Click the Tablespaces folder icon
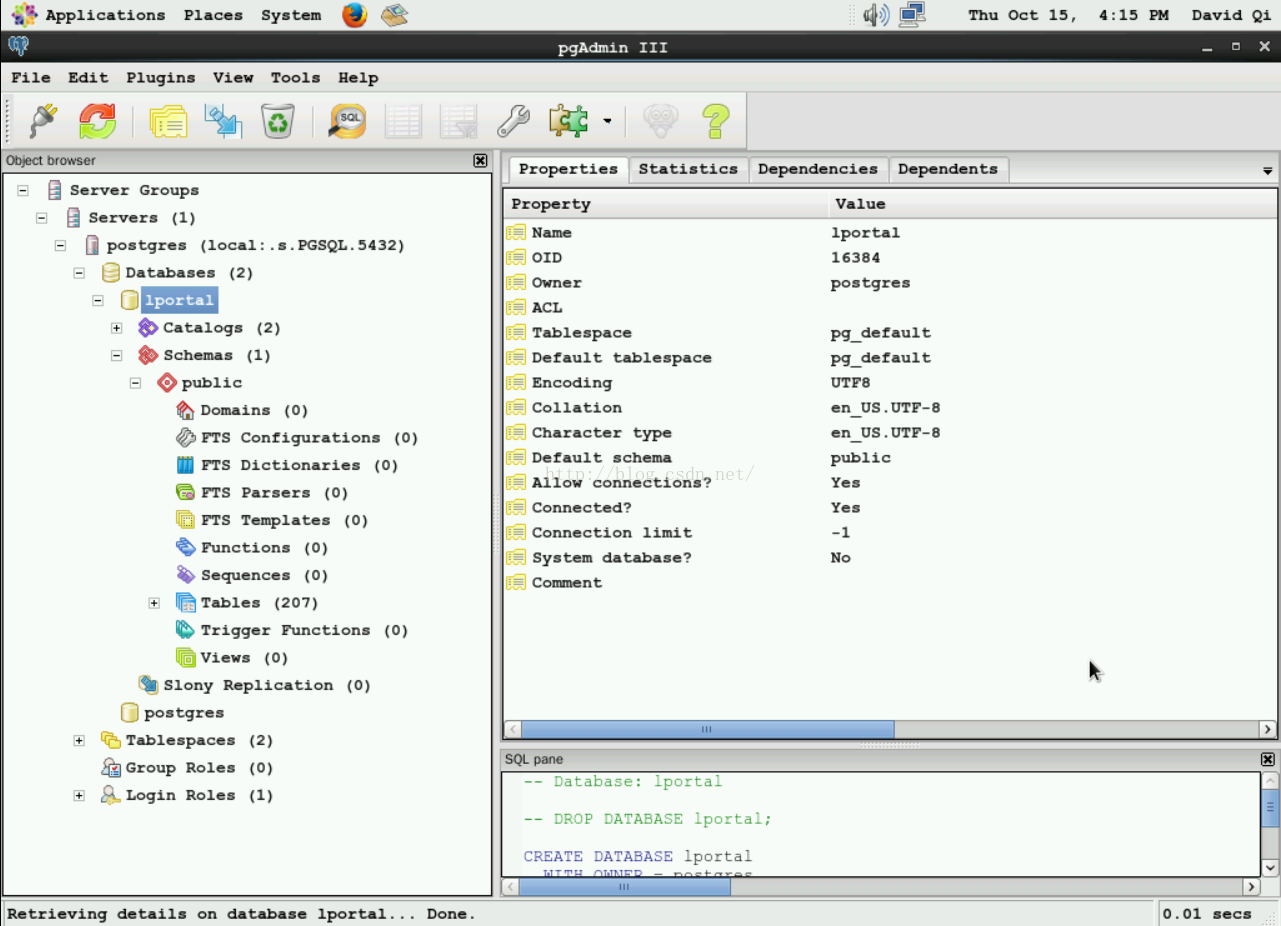Viewport: 1281px width, 926px height. [x=111, y=740]
